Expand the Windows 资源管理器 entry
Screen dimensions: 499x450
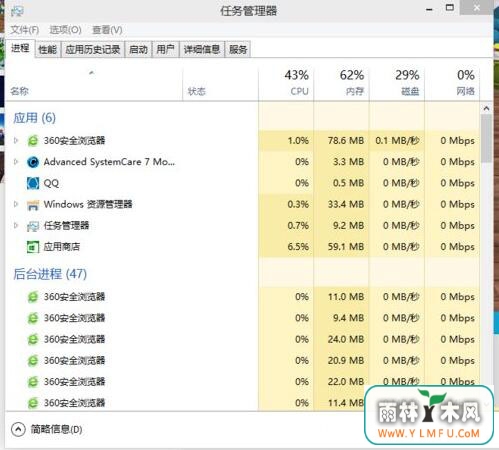point(16,204)
